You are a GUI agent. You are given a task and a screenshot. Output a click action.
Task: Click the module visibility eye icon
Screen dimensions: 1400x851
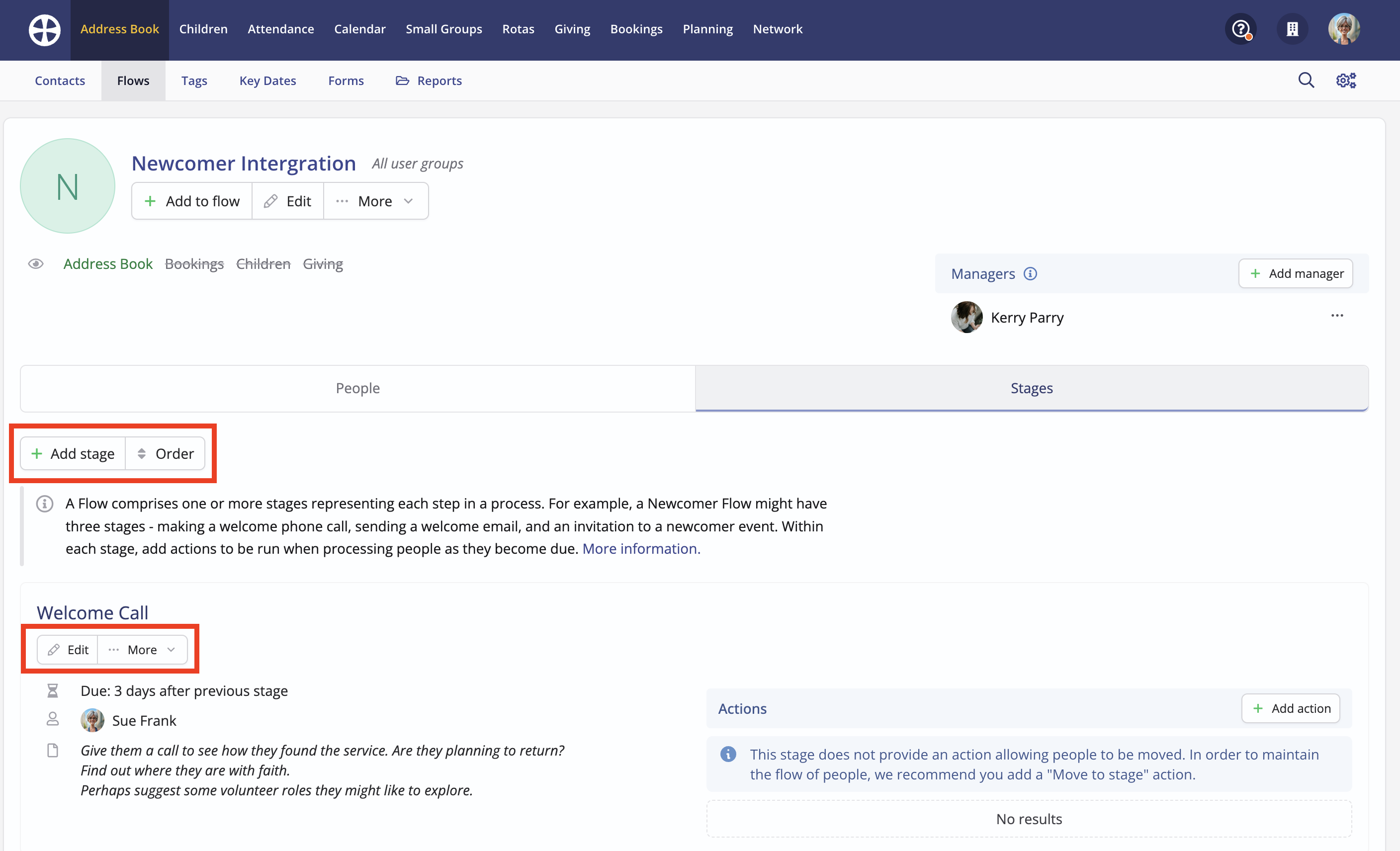36,263
